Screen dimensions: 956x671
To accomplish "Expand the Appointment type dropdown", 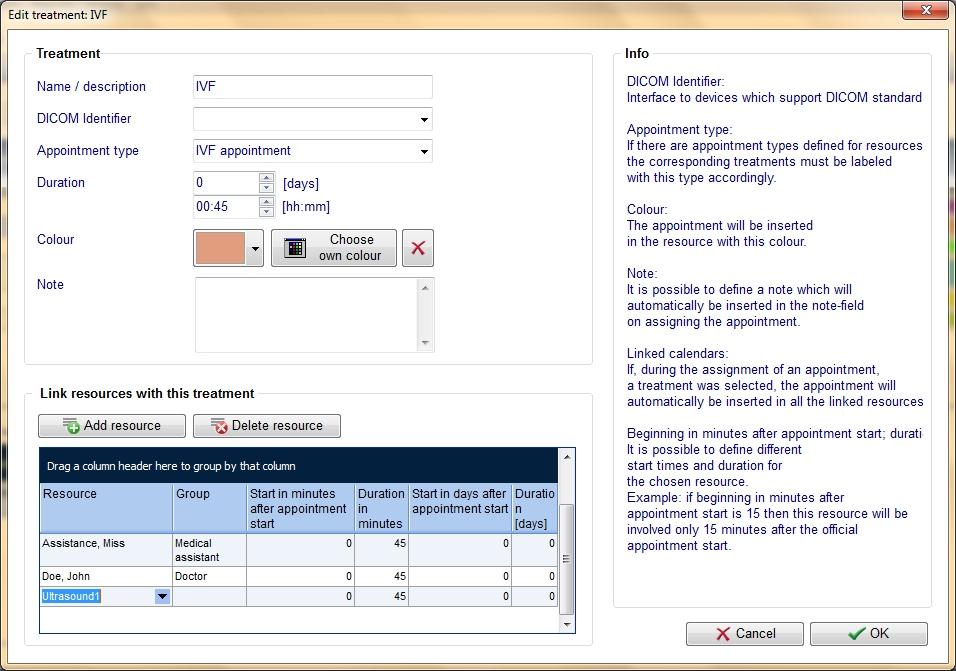I will click(x=424, y=151).
